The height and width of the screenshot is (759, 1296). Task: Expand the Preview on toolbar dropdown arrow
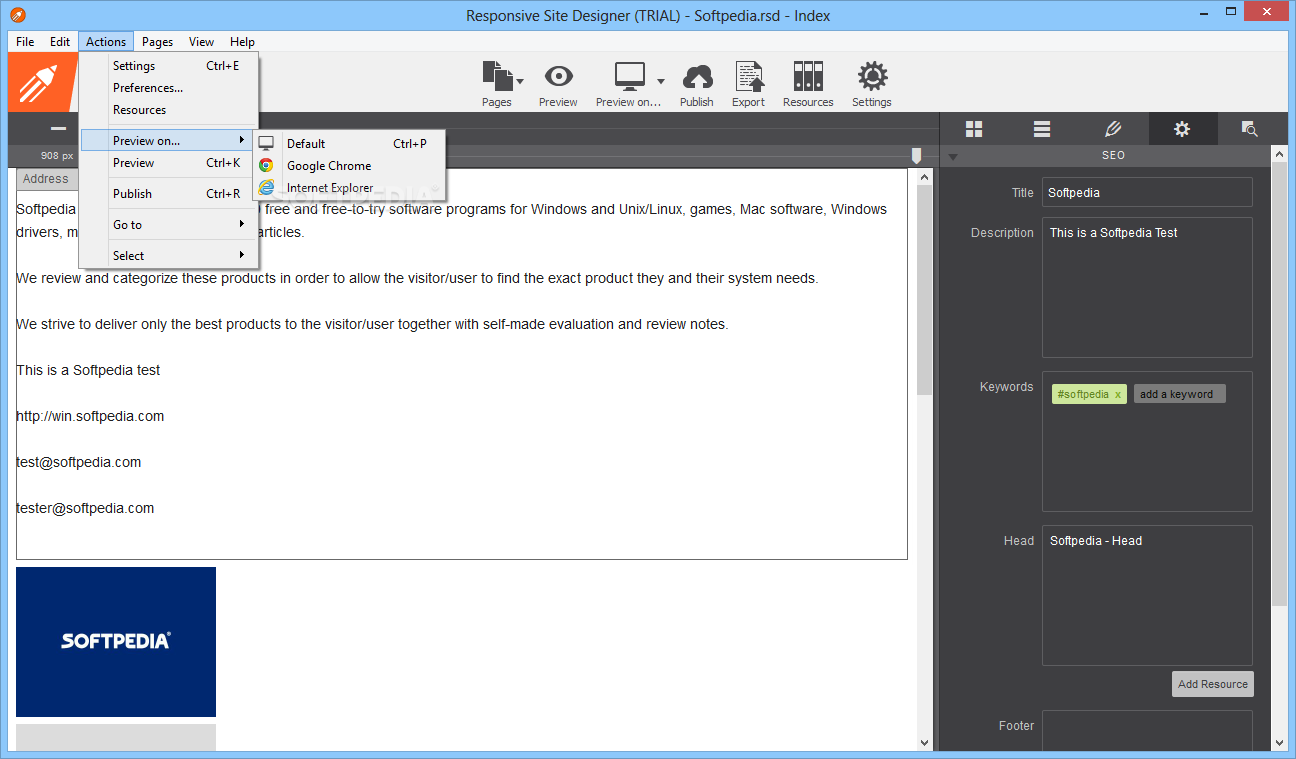coord(661,80)
